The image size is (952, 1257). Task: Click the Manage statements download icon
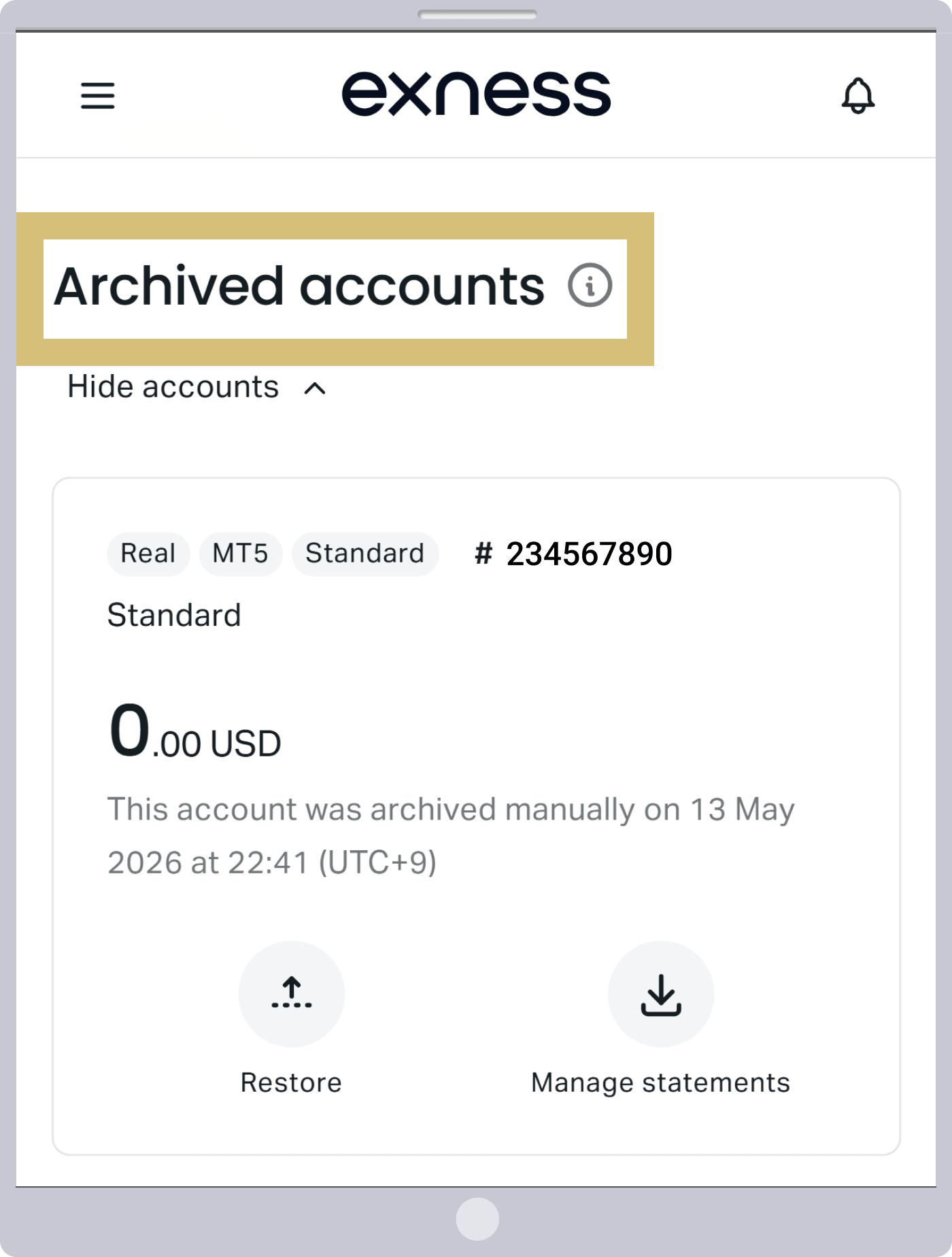(x=661, y=994)
